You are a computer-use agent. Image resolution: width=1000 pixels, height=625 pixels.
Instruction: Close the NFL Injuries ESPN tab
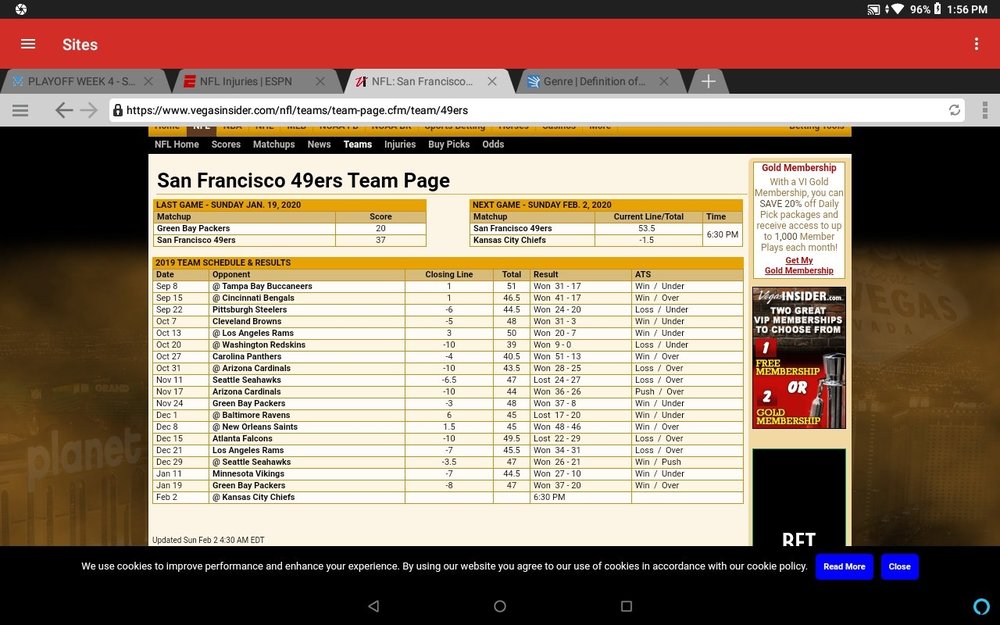coord(320,81)
